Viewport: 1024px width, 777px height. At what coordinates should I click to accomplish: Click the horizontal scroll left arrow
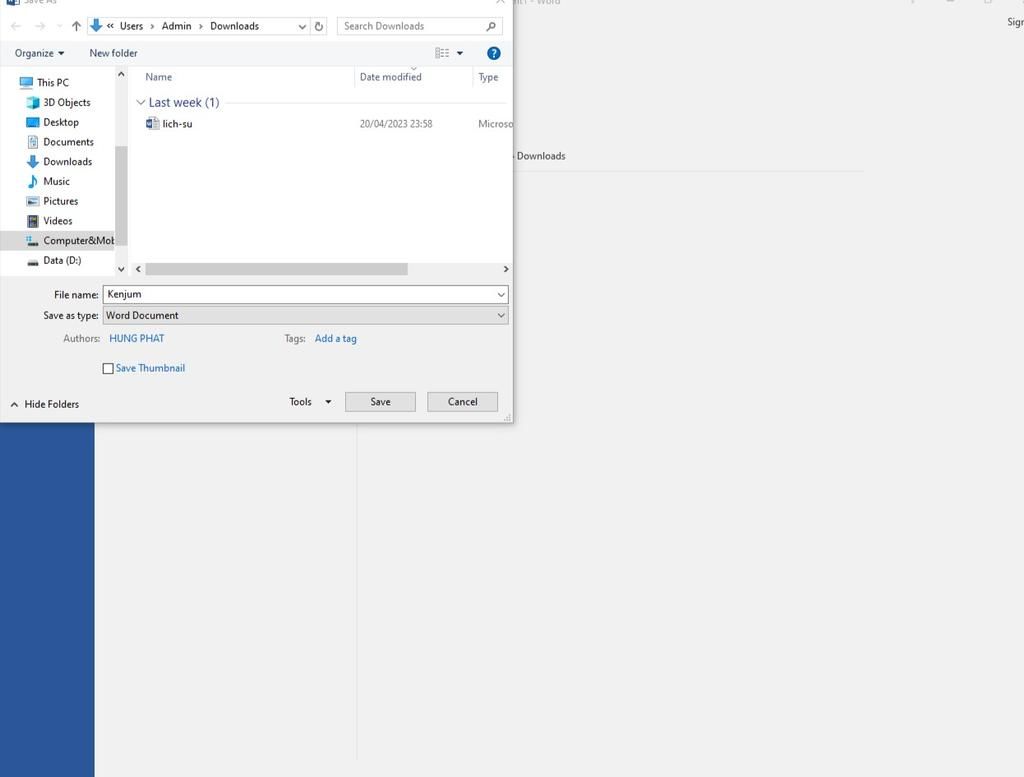pyautogui.click(x=138, y=269)
